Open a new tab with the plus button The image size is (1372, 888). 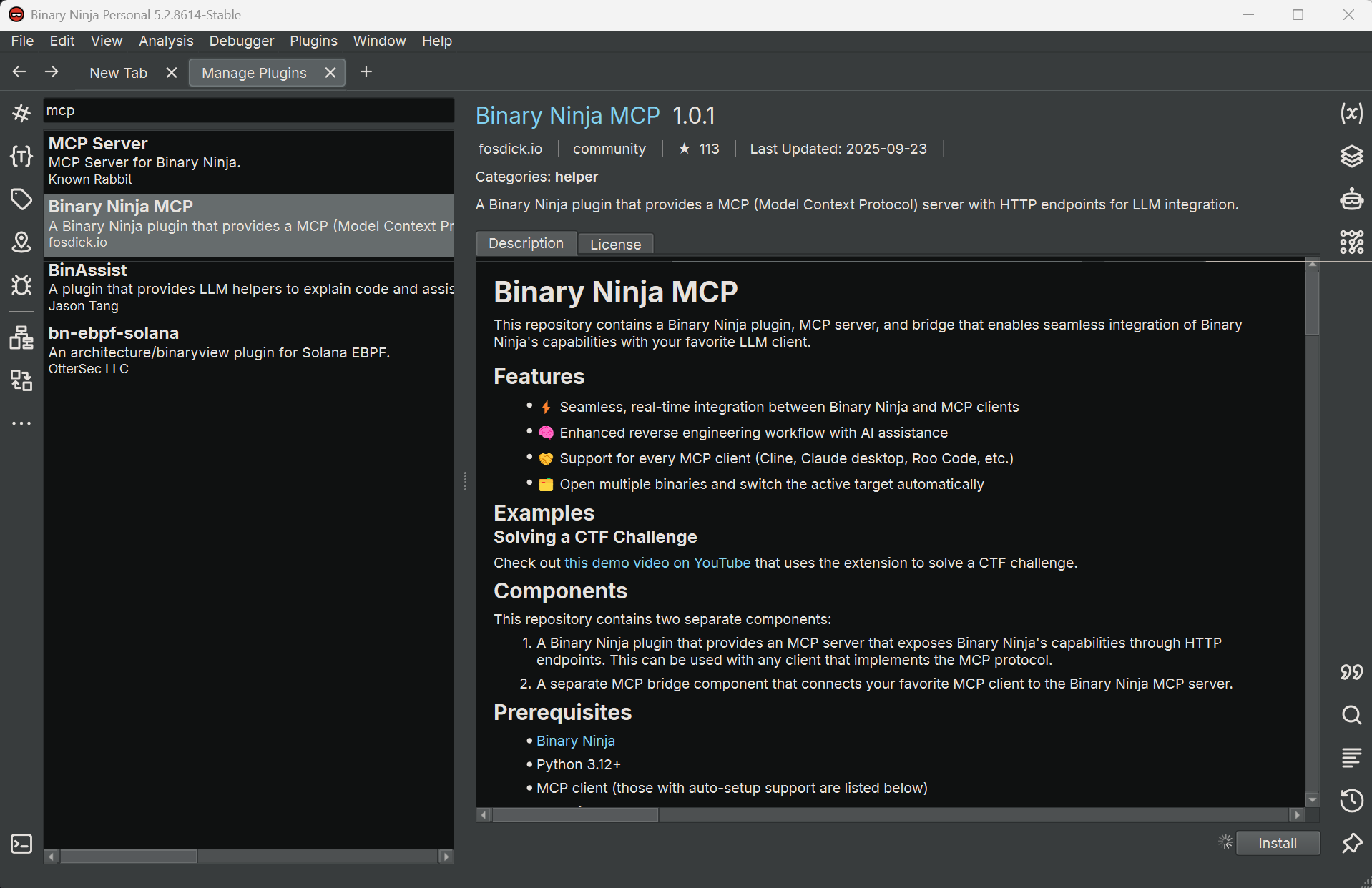click(366, 71)
